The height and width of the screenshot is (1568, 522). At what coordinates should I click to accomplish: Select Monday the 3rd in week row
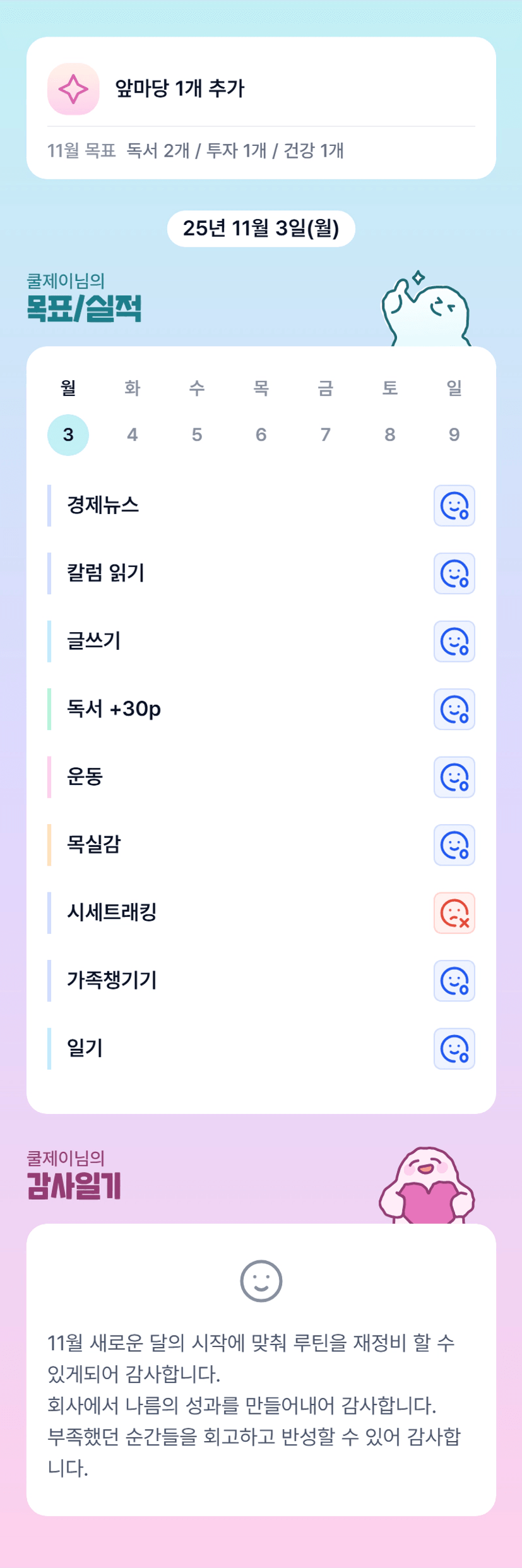pos(68,434)
